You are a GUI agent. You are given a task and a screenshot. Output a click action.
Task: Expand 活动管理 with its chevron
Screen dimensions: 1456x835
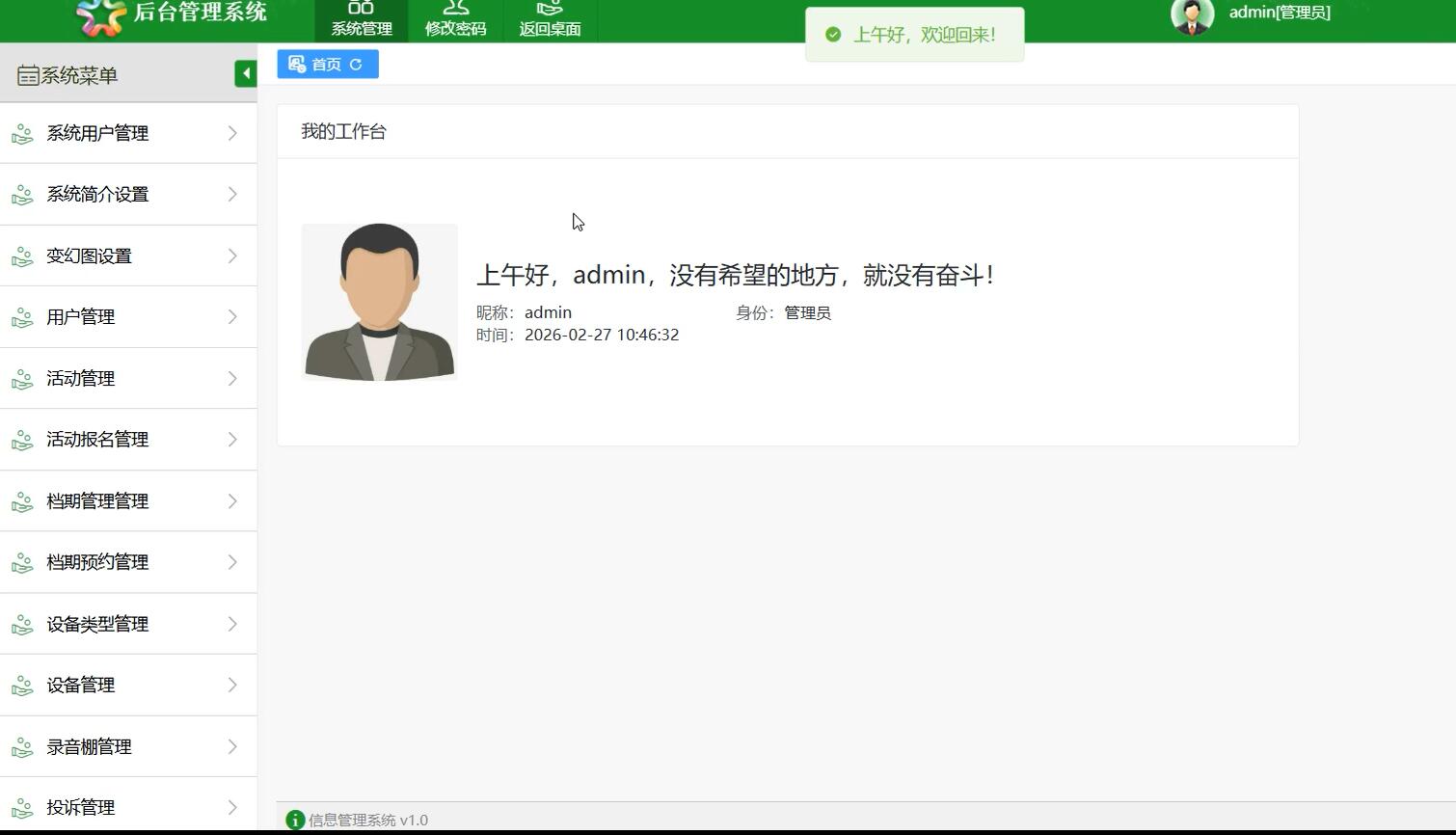(x=232, y=378)
